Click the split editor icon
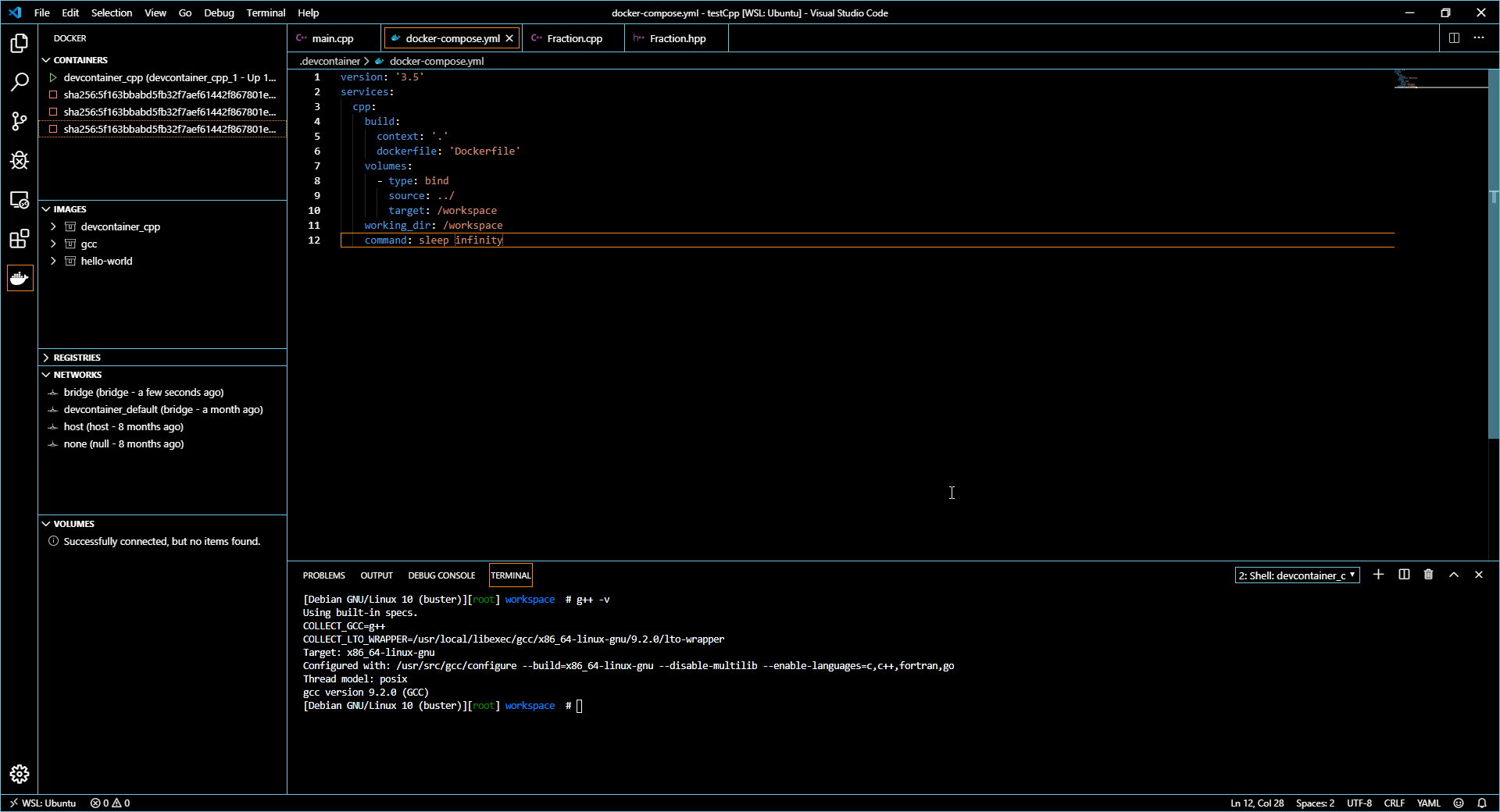The image size is (1500, 812). pyautogui.click(x=1454, y=37)
